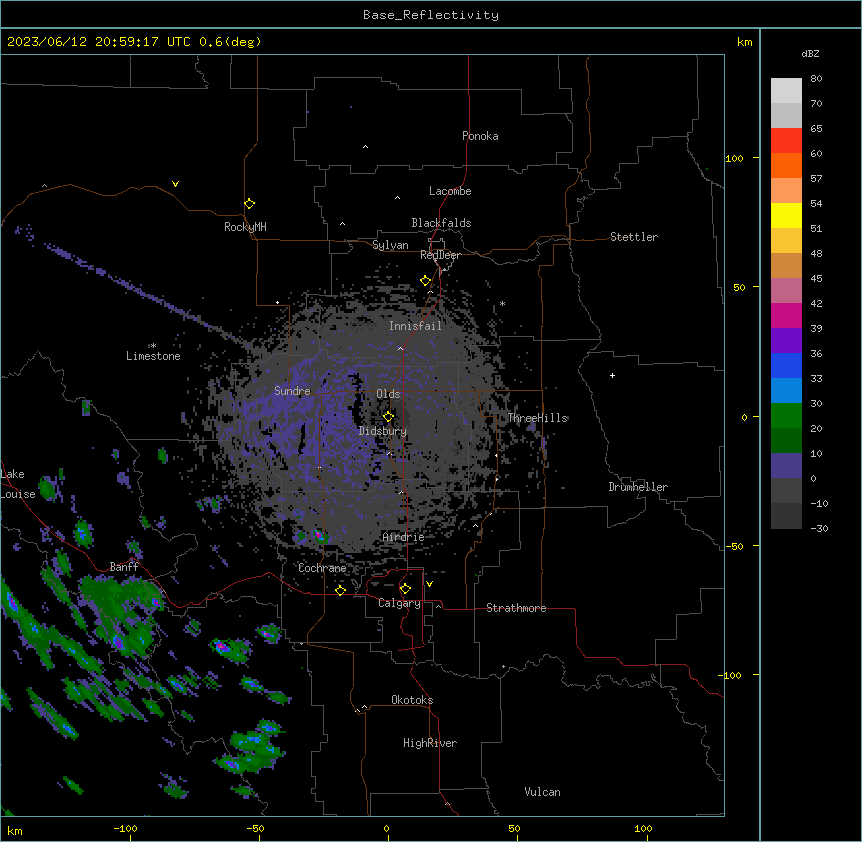
Task: Click the Ponoka city label
Action: coord(480,136)
